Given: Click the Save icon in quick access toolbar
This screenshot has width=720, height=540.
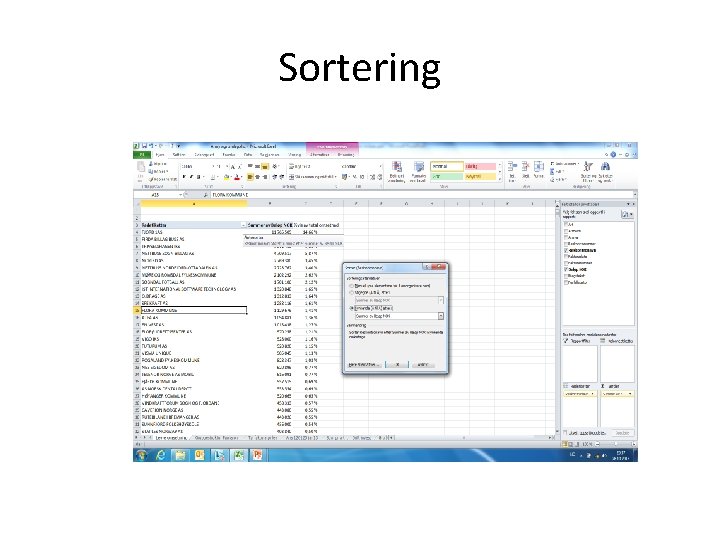Looking at the screenshot, I should coord(144,146).
